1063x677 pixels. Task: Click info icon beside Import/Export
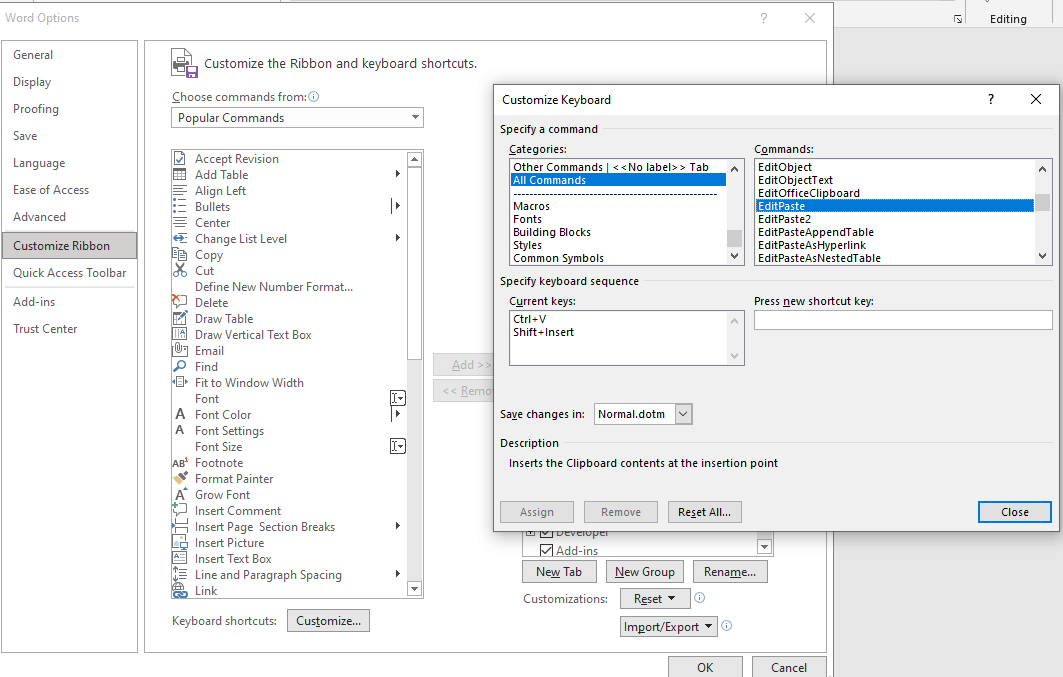click(x=726, y=625)
